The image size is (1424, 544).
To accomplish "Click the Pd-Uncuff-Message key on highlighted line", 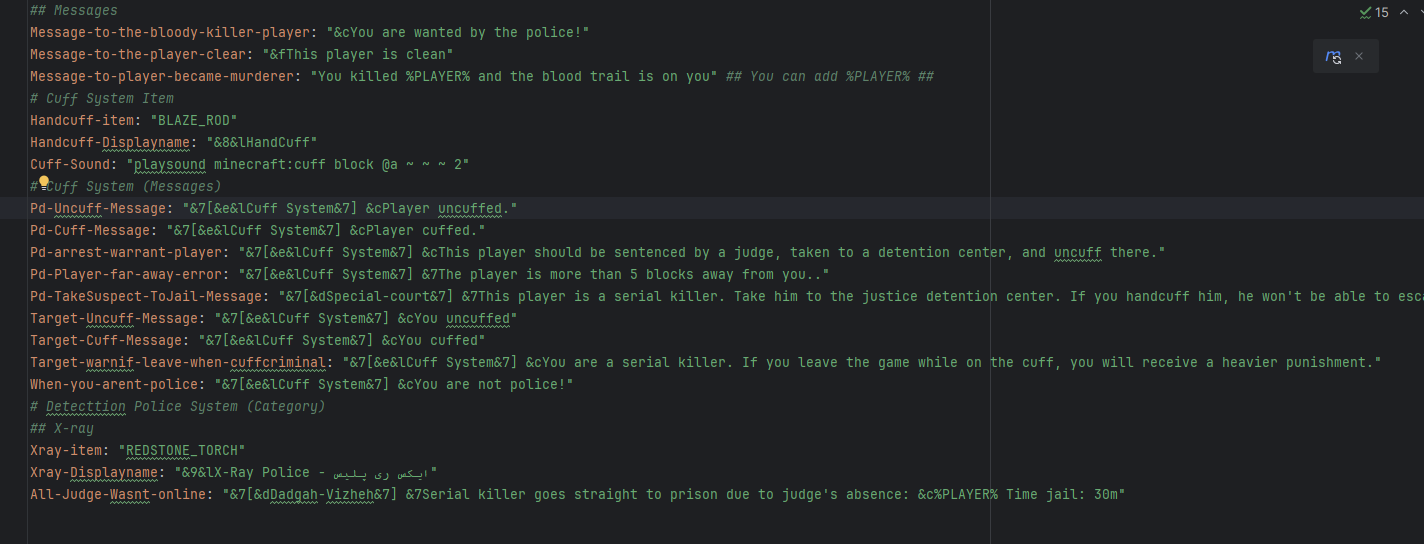I will point(98,208).
